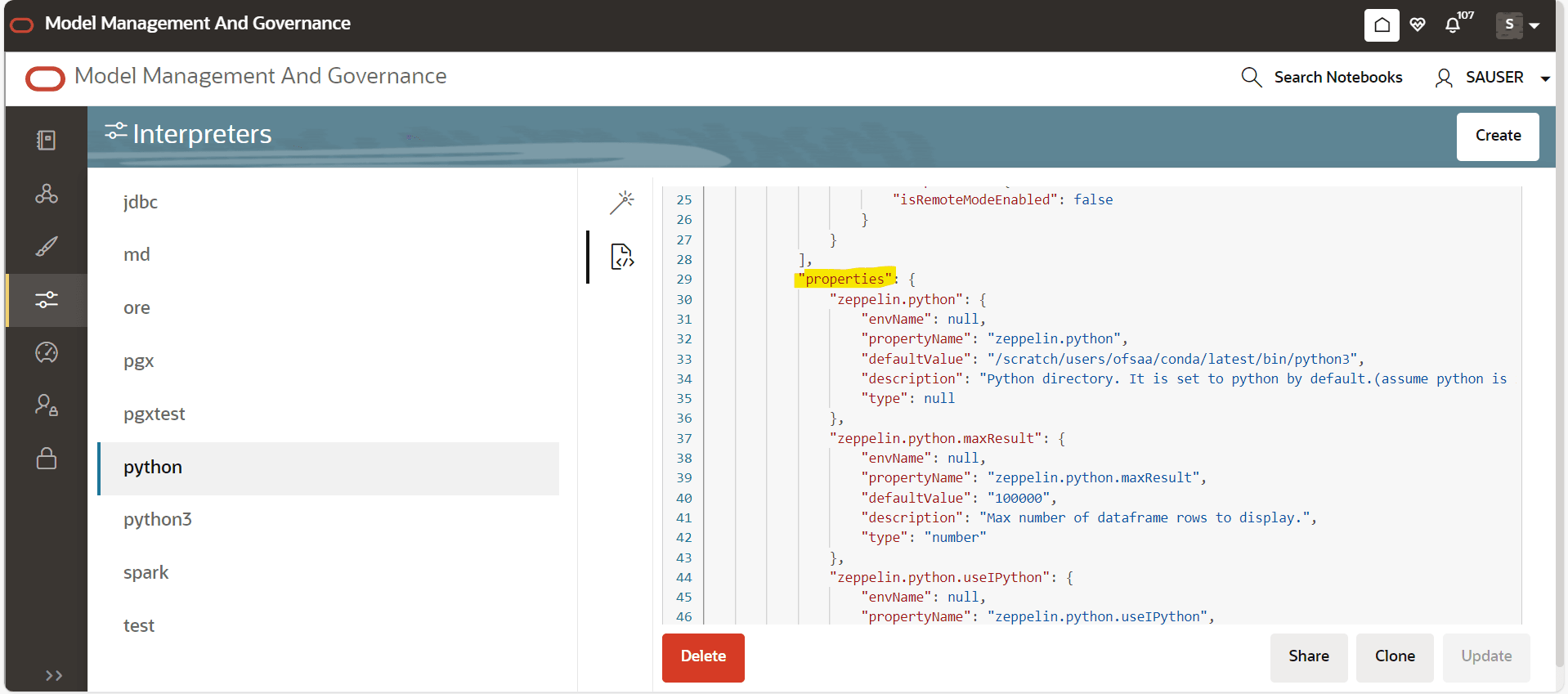Image resolution: width=1568 pixels, height=694 pixels.
Task: Expand the SAUSER dropdown arrow
Action: coord(1545,79)
